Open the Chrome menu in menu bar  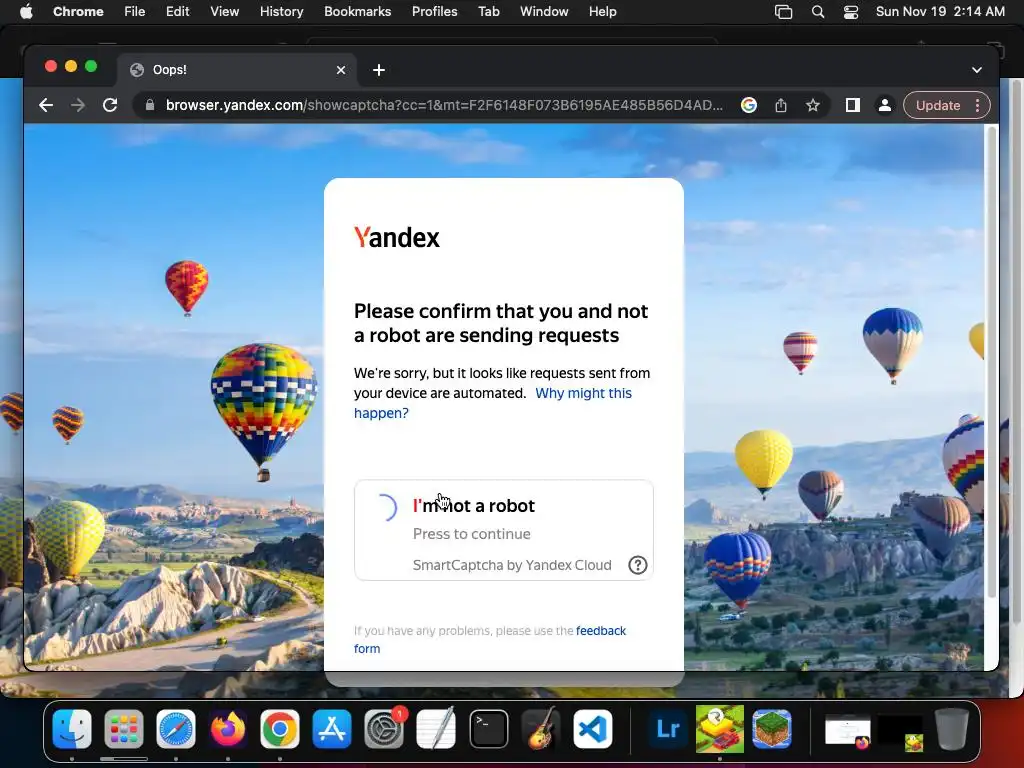(x=78, y=12)
